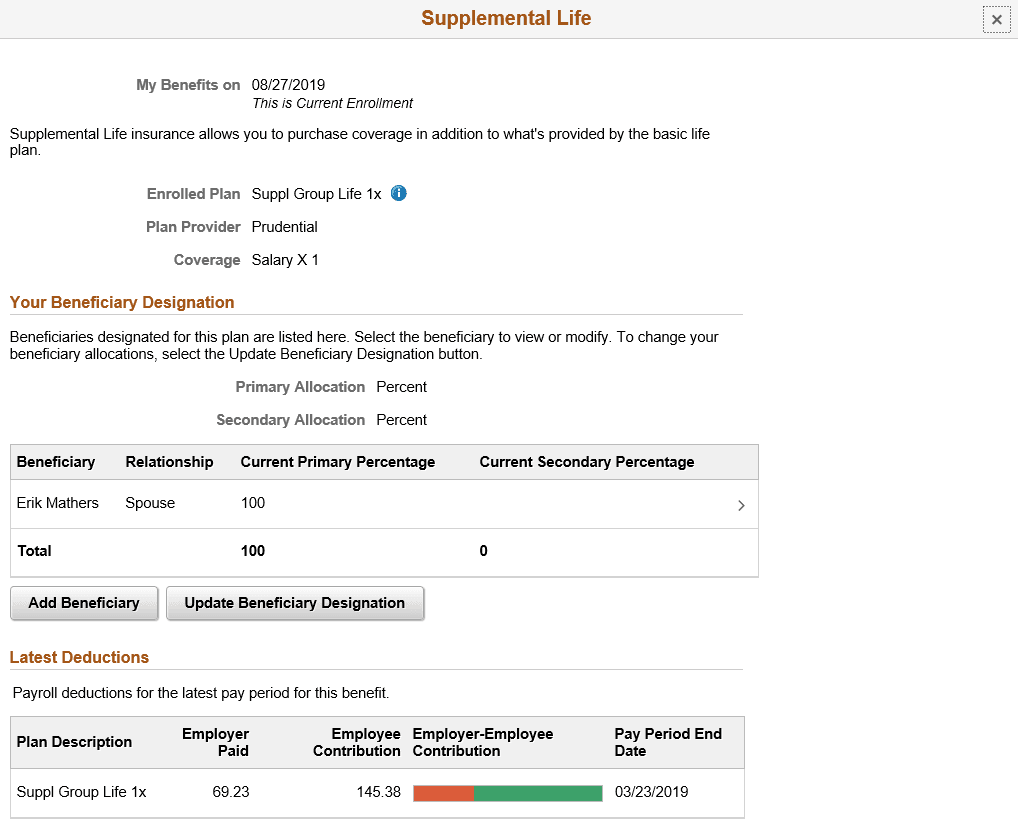Select the Plan Provider value Prudential

pos(284,227)
